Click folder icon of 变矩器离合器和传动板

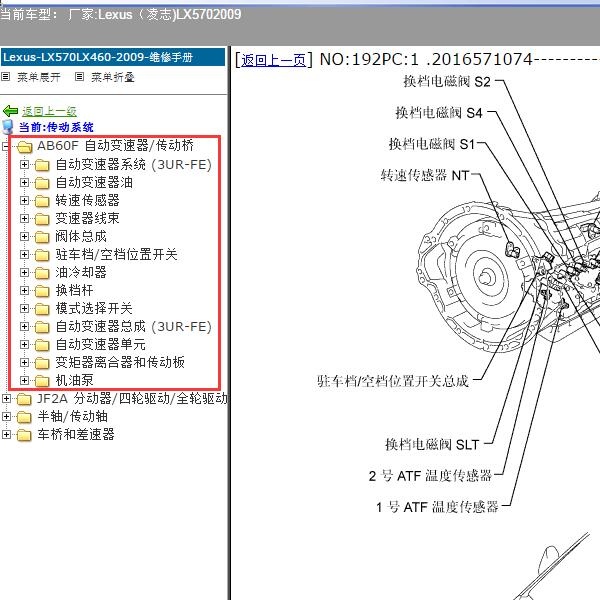click(x=42, y=363)
